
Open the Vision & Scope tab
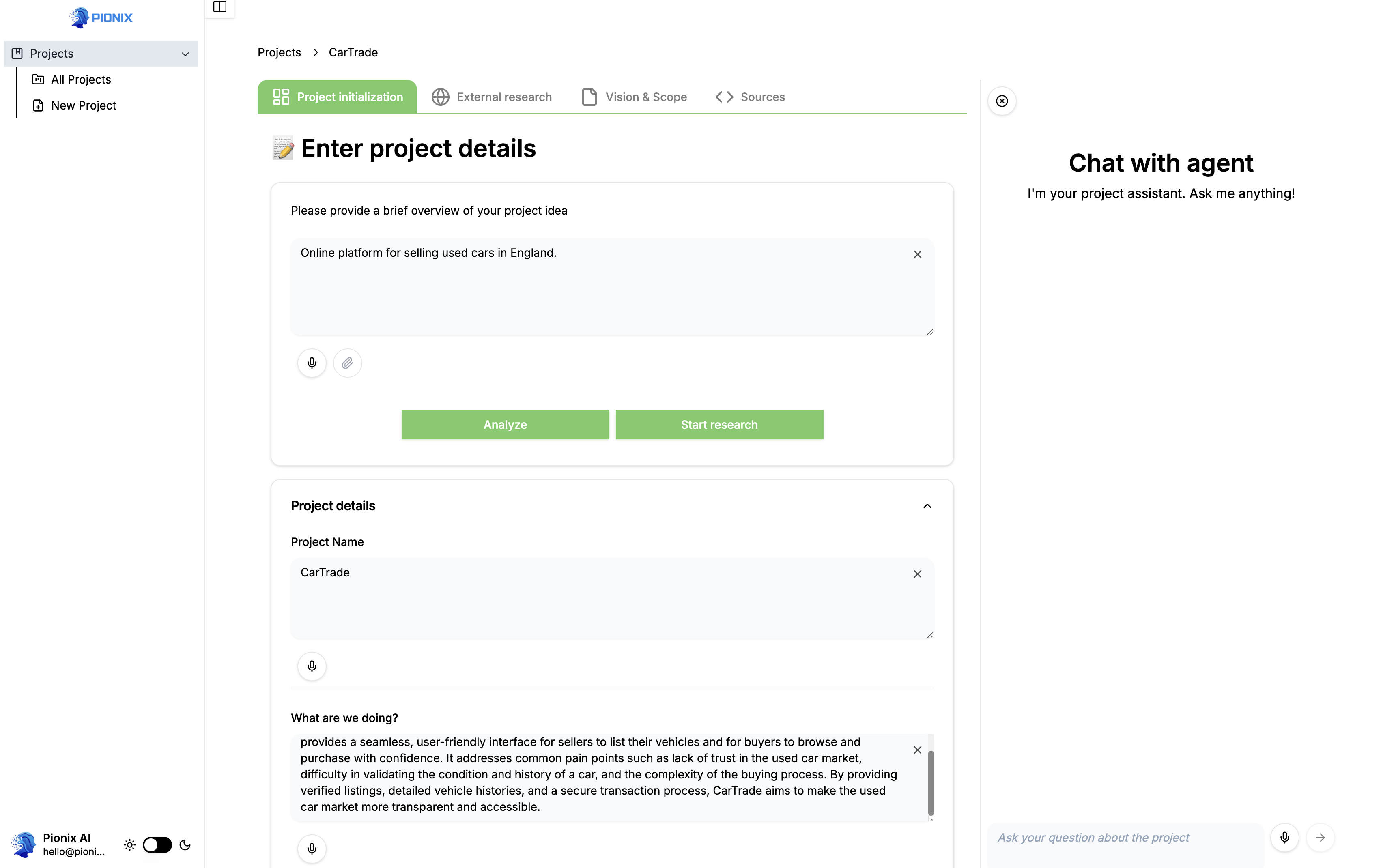click(x=634, y=97)
